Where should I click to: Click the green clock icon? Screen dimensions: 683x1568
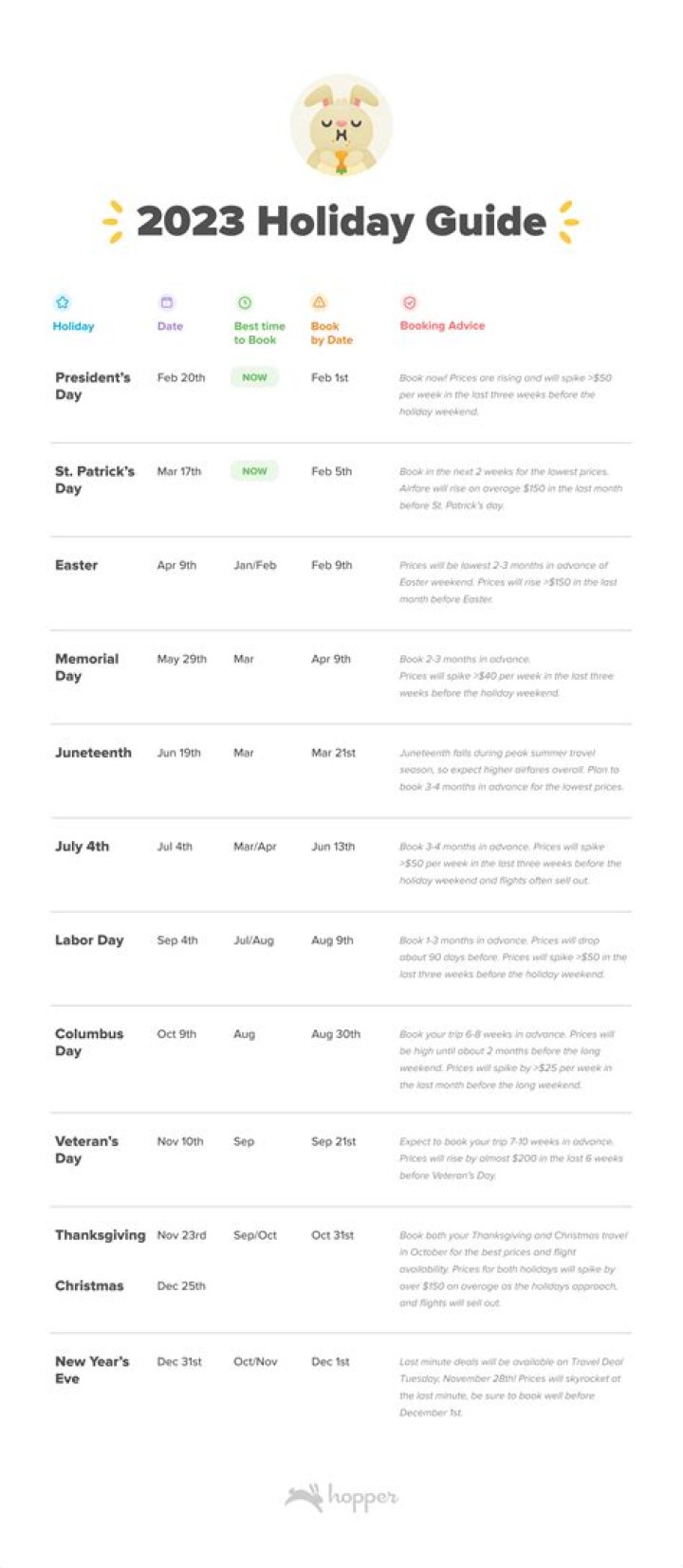click(245, 302)
